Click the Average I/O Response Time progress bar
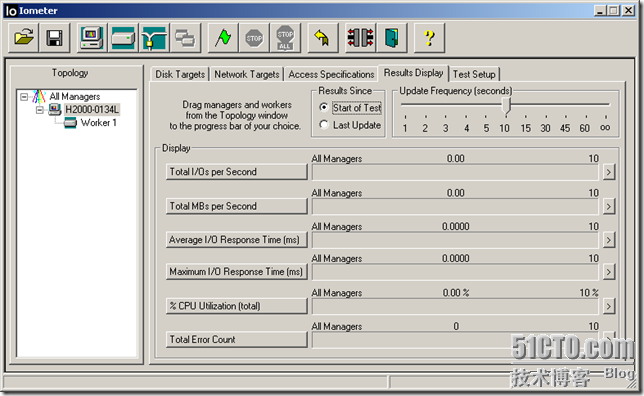 [455, 241]
